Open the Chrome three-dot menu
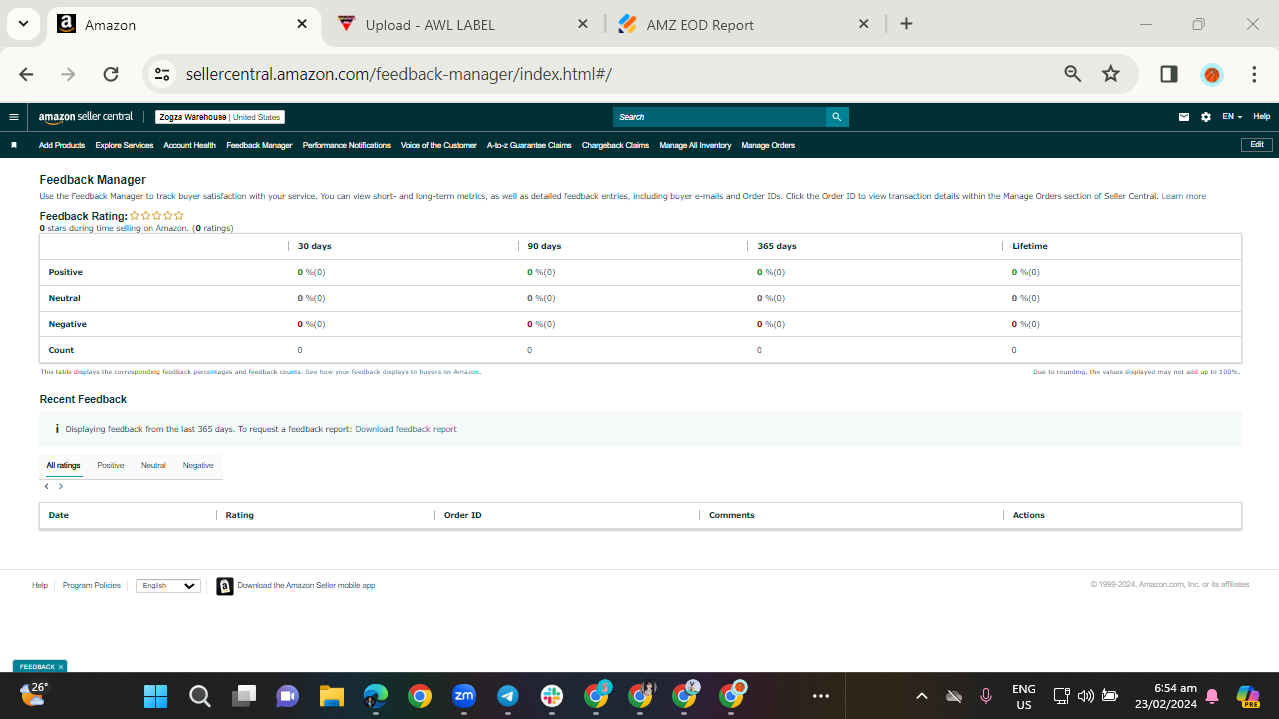Screen dimensions: 1279x719 click(x=1254, y=74)
